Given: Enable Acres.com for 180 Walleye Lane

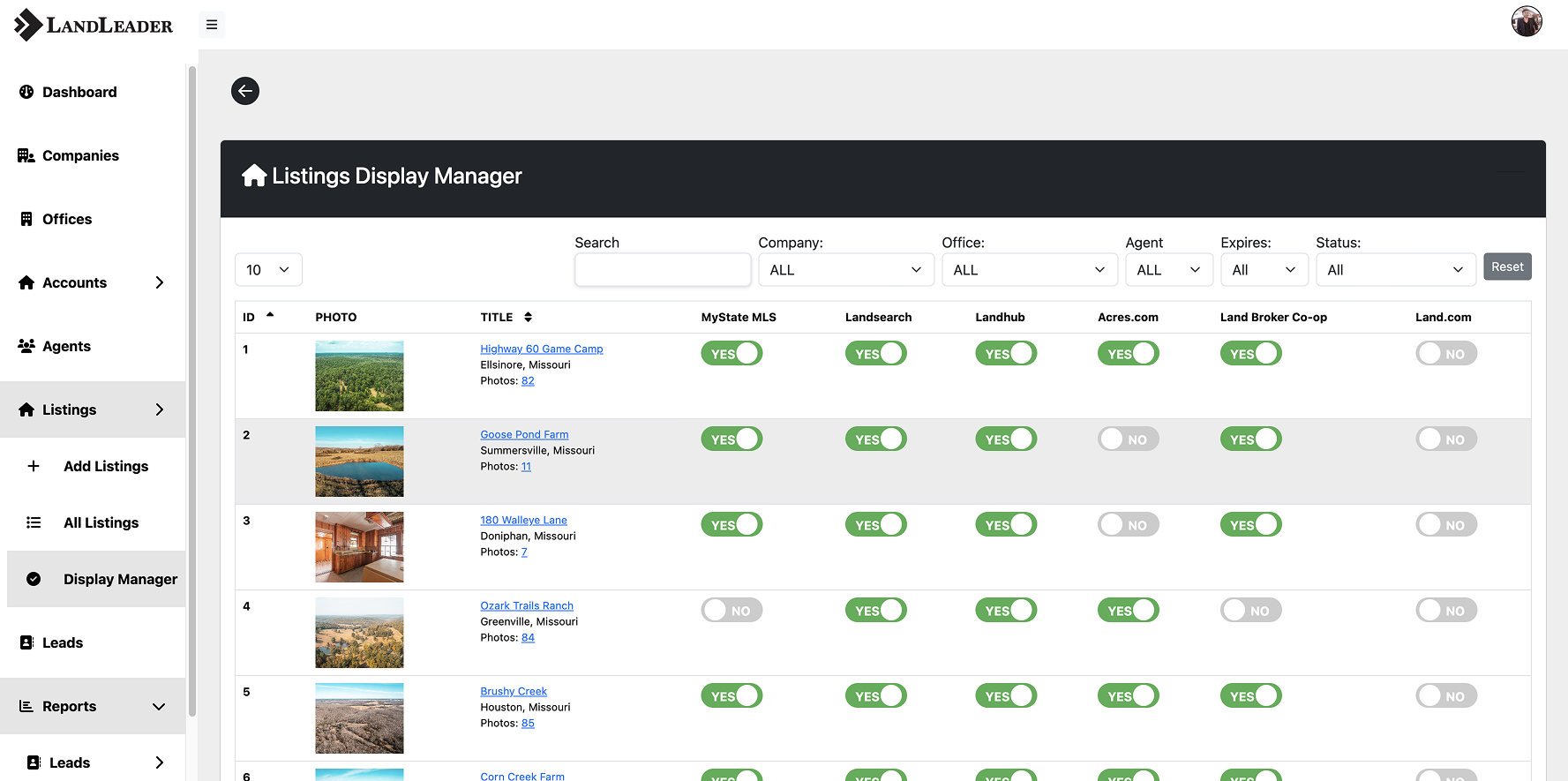Looking at the screenshot, I should coord(1128,525).
